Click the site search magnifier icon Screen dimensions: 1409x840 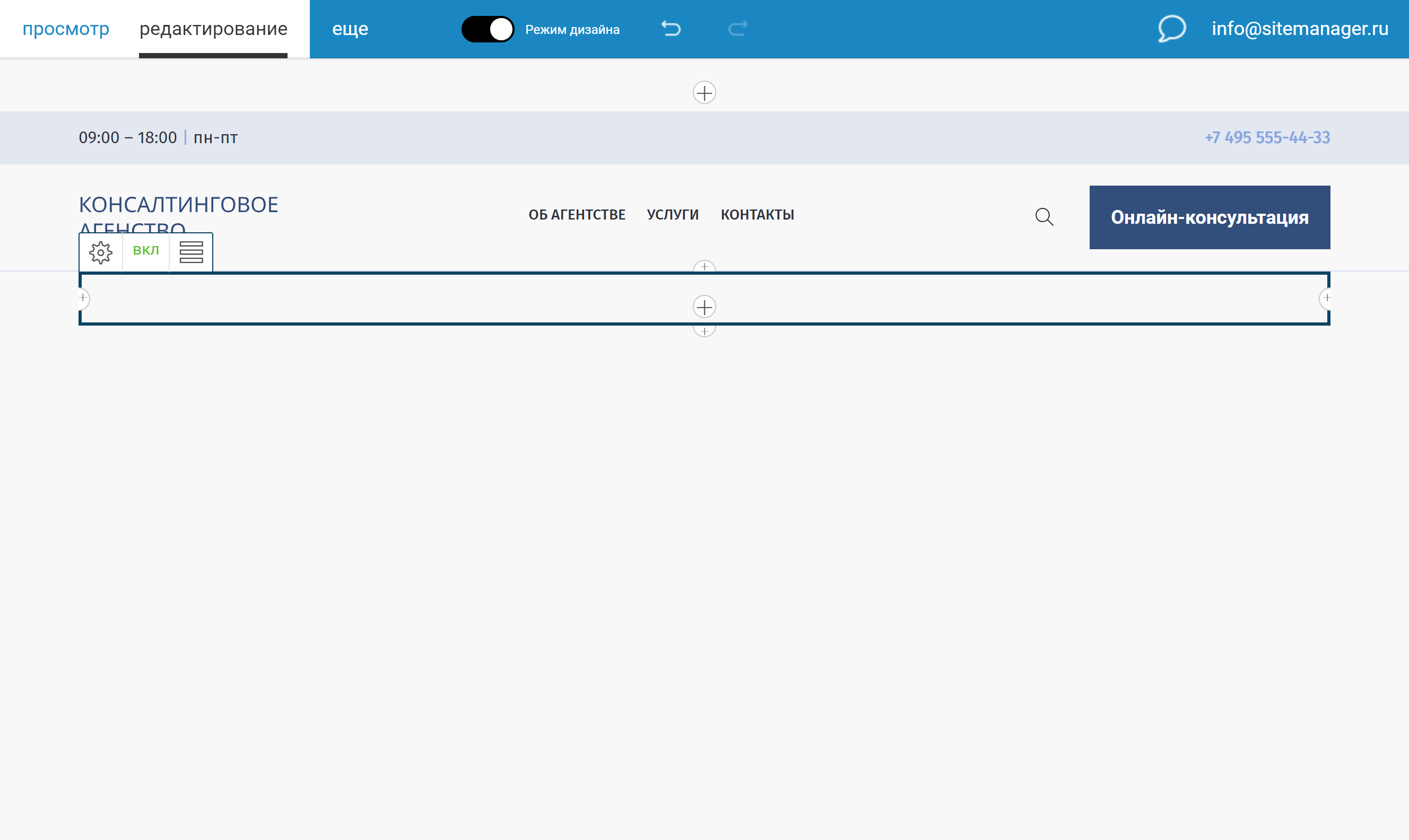tap(1044, 217)
